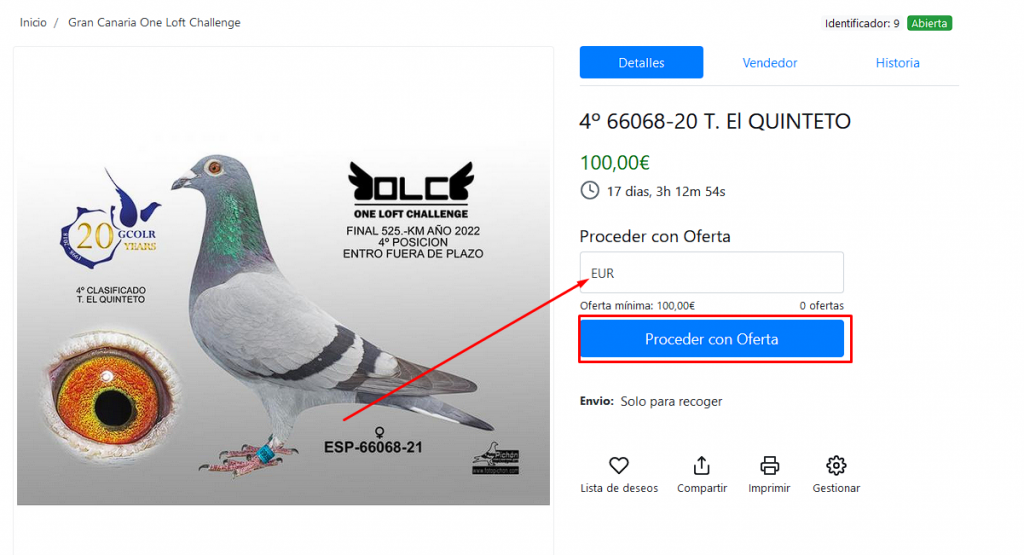Image resolution: width=1024 pixels, height=555 pixels.
Task: Click the Imprimir printer icon
Action: coord(769,466)
